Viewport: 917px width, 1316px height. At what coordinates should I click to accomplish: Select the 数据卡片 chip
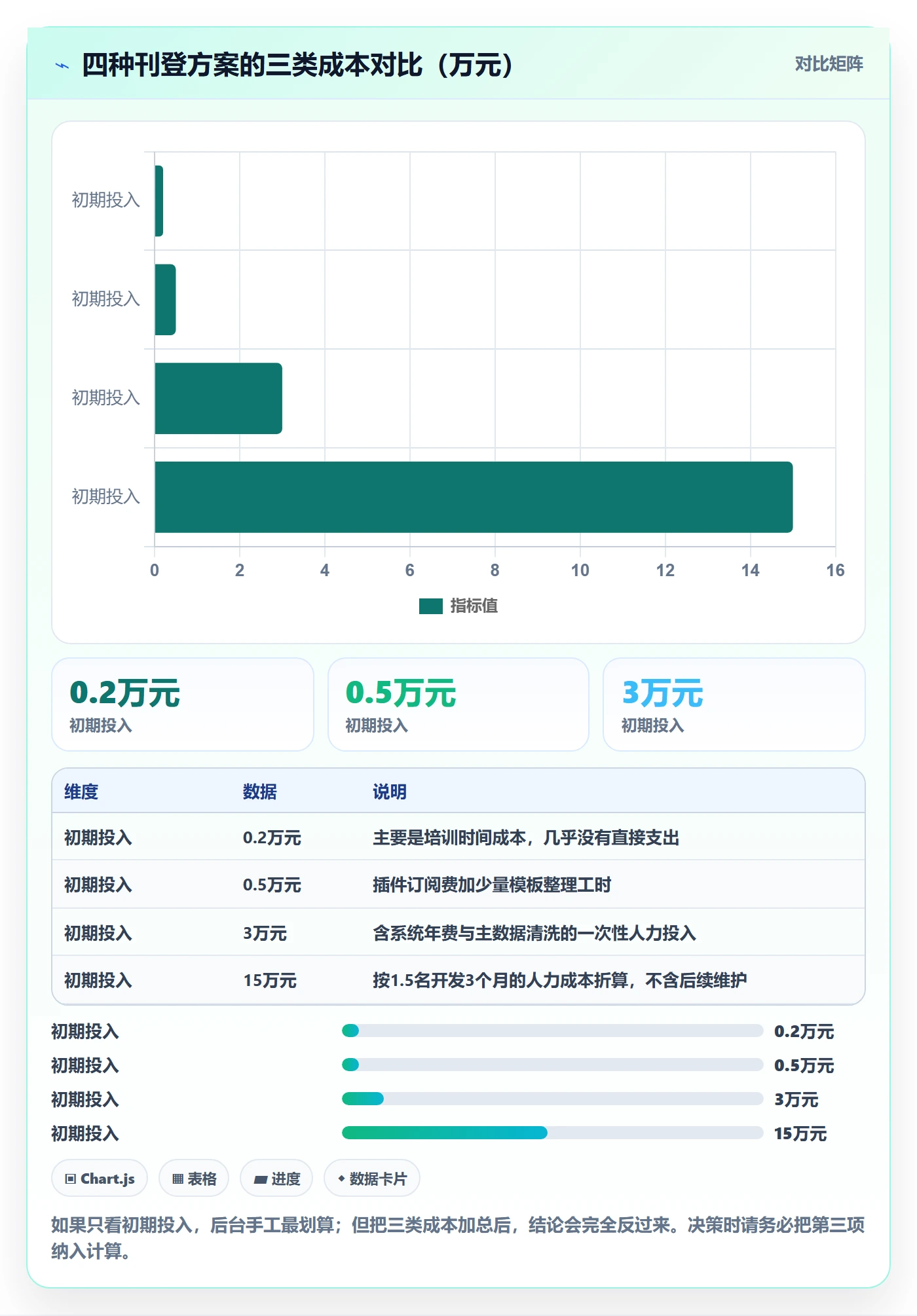[372, 1179]
